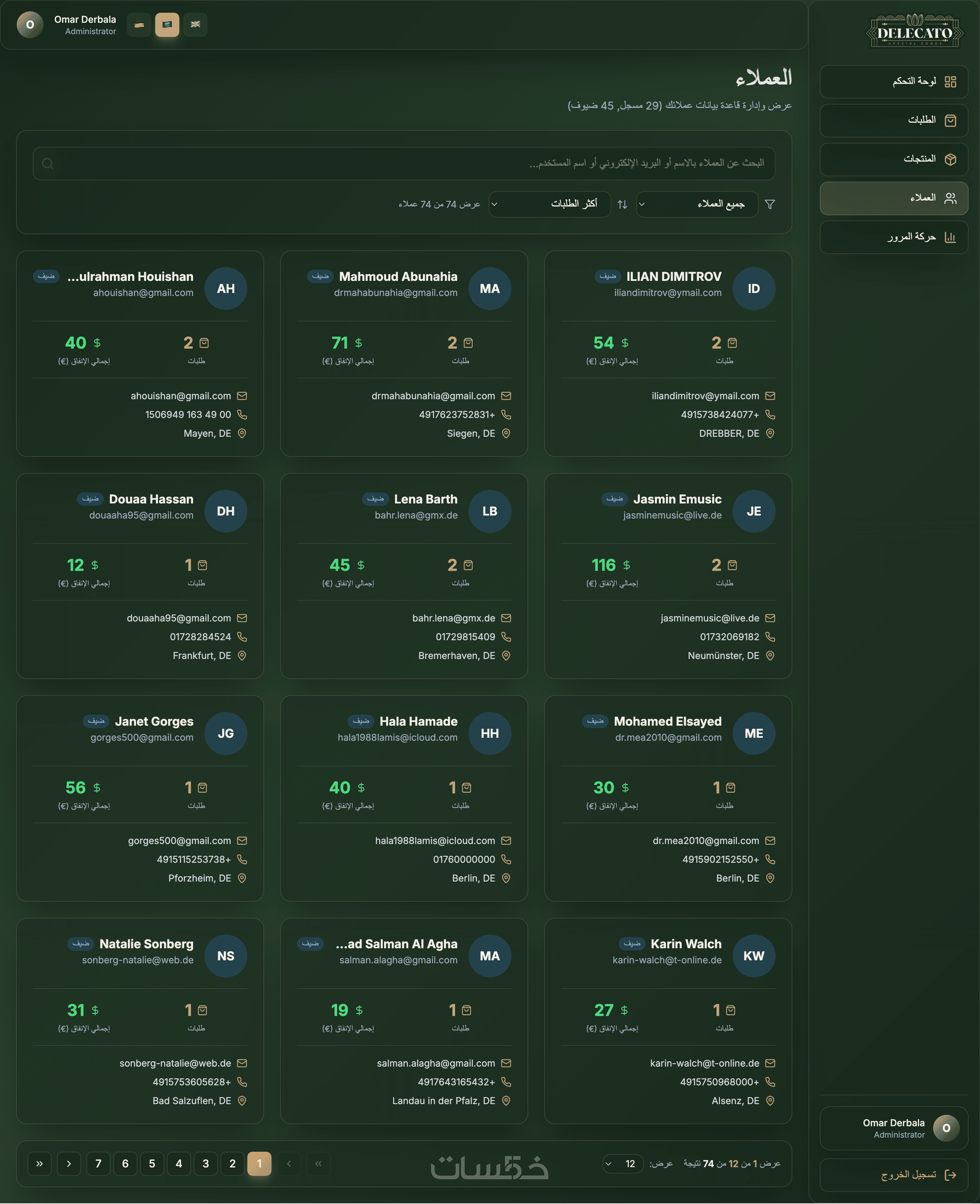Click the products box icon in sidebar

(950, 159)
